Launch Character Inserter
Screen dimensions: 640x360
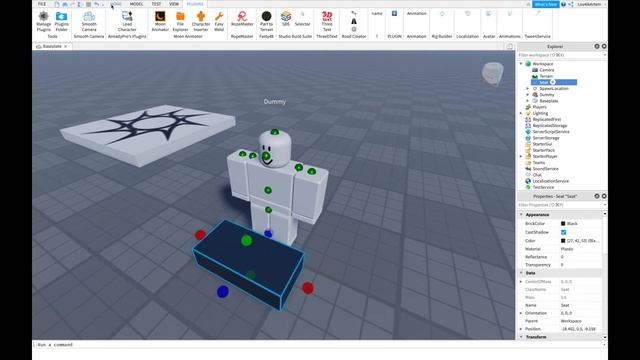tap(201, 21)
